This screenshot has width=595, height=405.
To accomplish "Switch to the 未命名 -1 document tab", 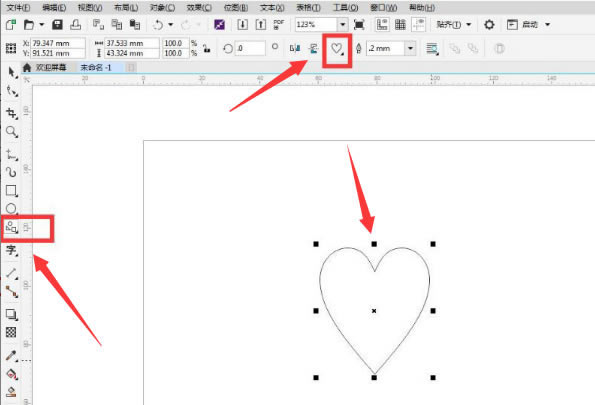I will [96, 68].
